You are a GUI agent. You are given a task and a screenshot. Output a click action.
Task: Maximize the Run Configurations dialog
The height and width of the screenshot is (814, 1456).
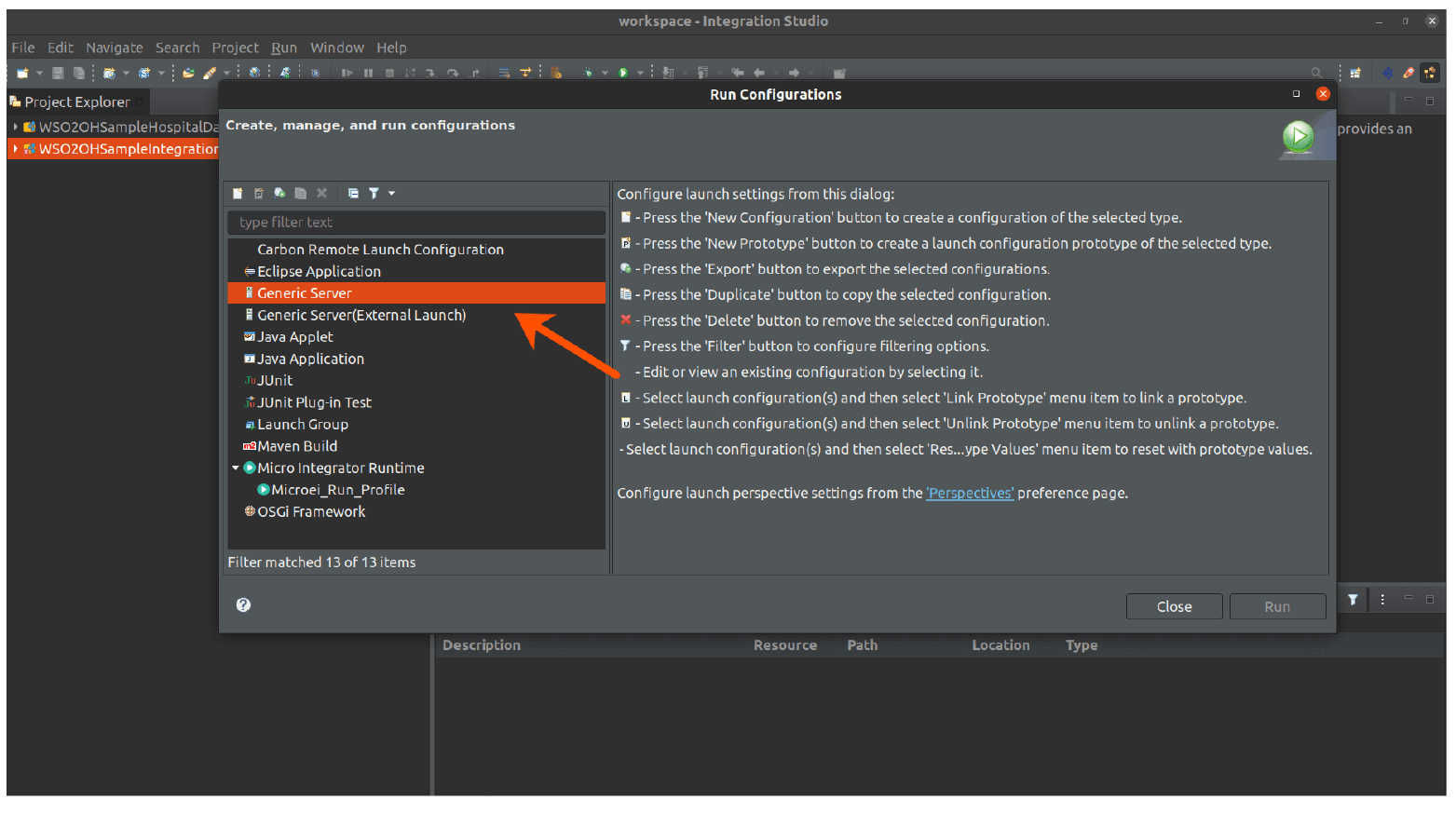1296,94
